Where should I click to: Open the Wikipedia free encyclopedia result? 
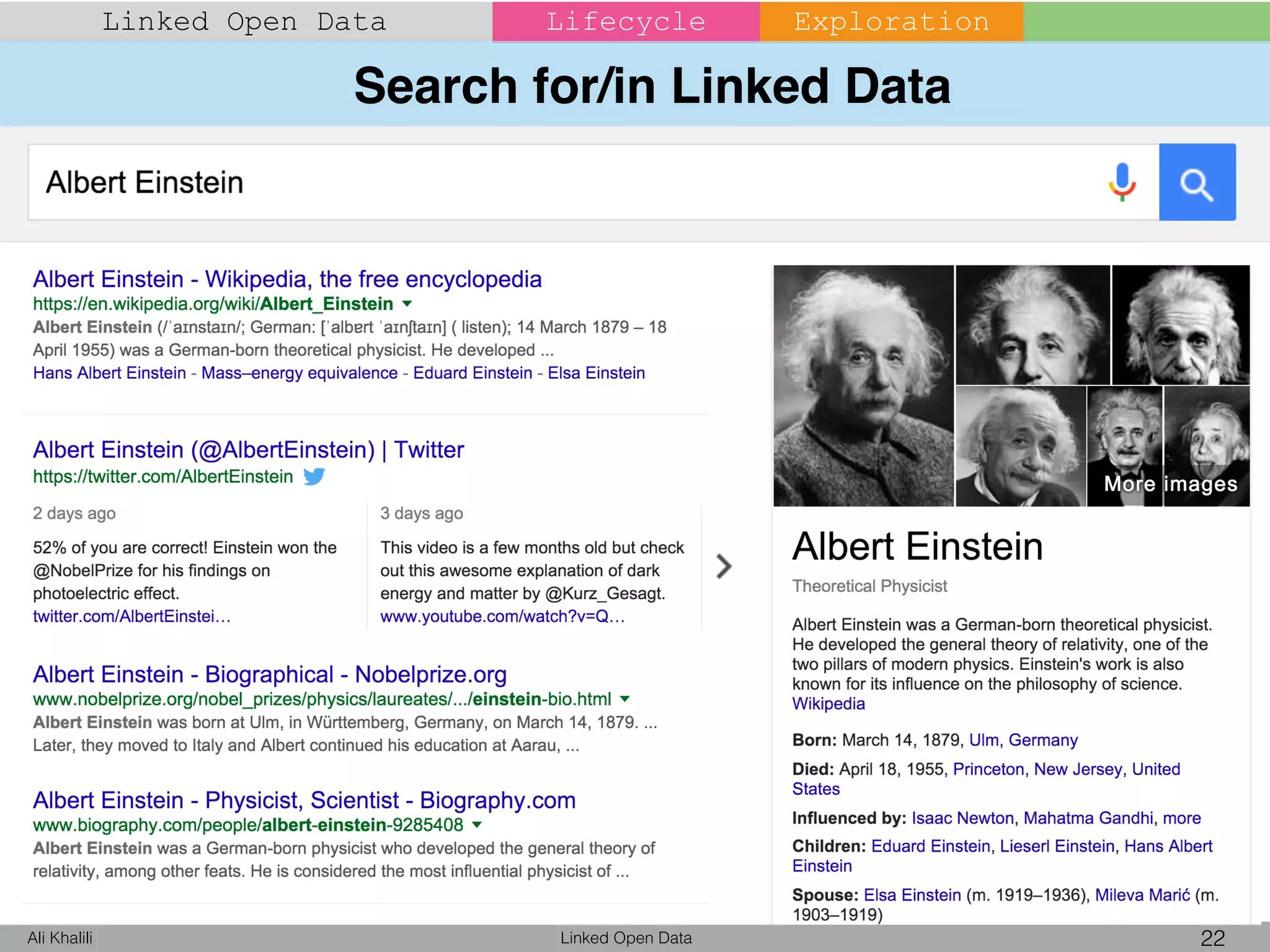[287, 280]
